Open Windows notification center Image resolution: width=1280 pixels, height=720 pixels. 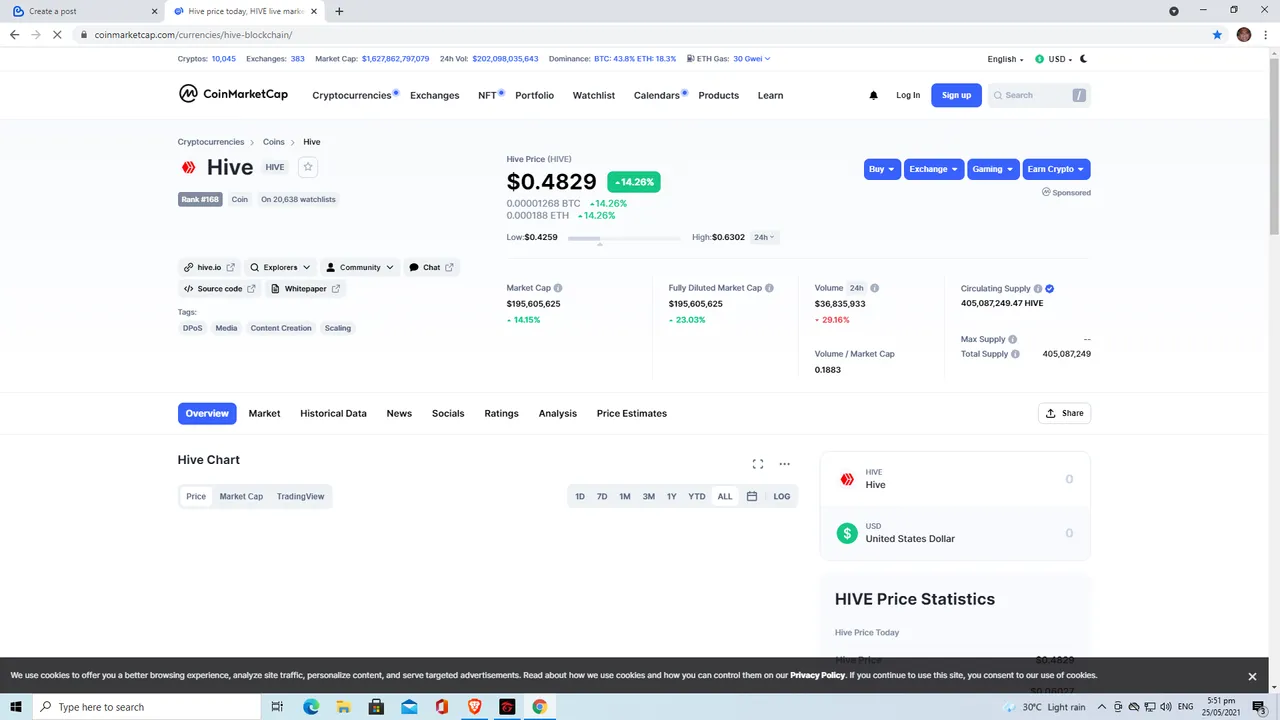[x=1259, y=707]
